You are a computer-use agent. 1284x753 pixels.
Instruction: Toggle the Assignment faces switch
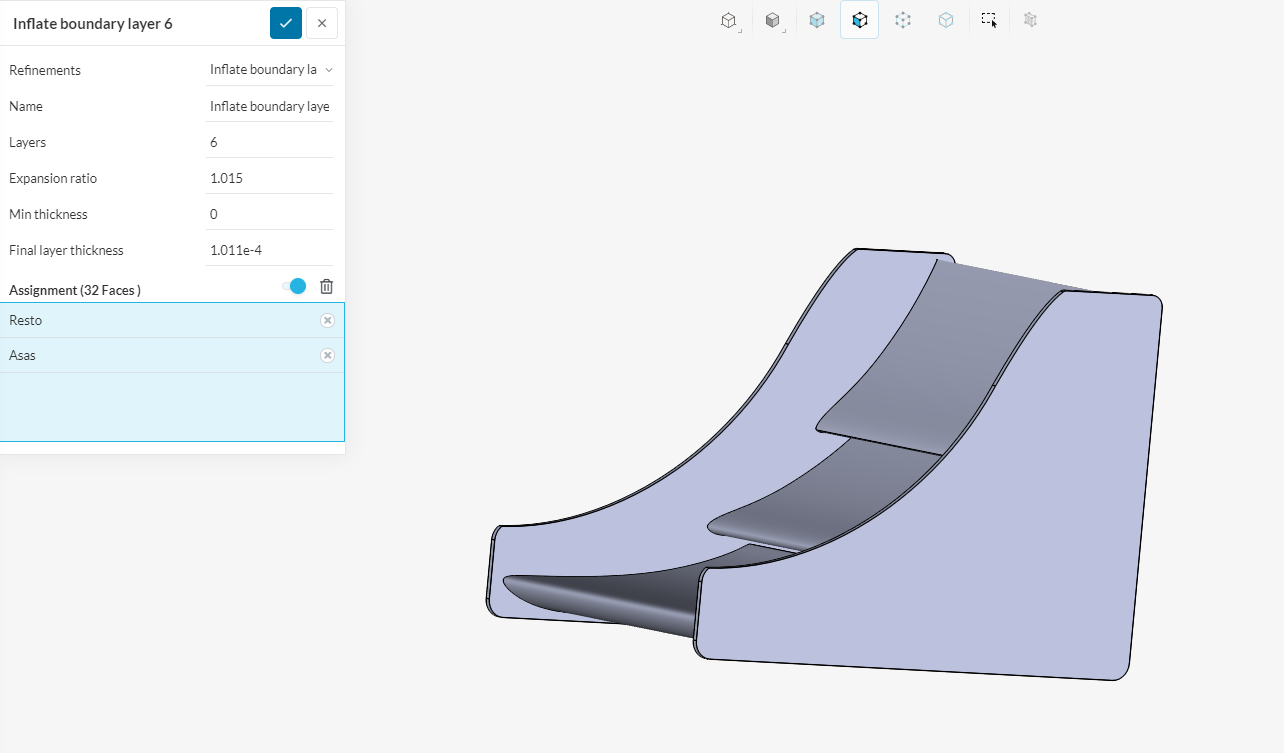294,286
